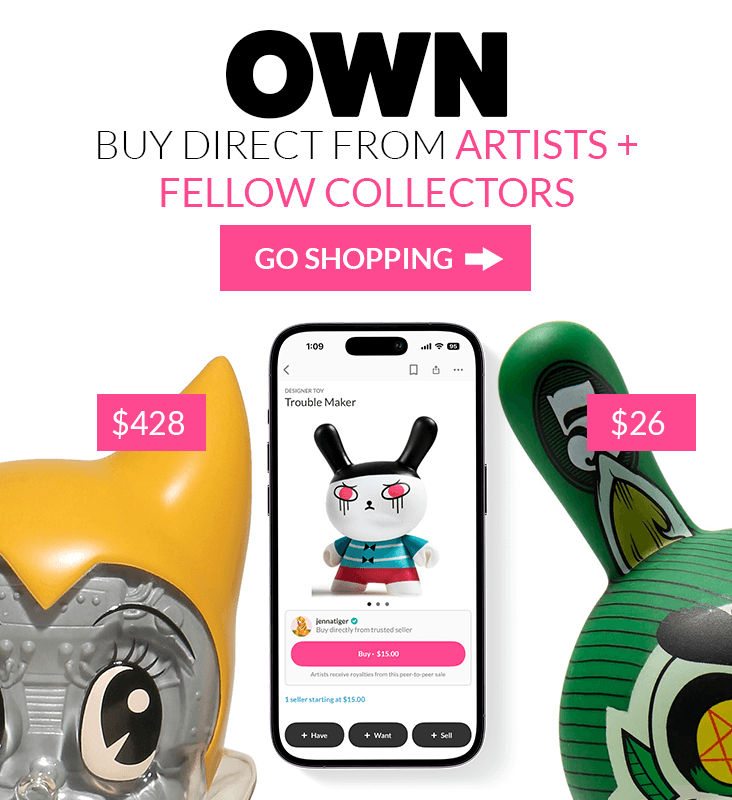This screenshot has width=732, height=800.
Task: Tap the share icon in phone header
Action: [436, 370]
